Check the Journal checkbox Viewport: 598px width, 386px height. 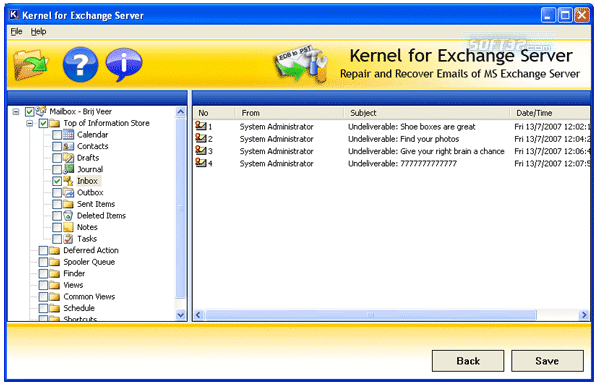click(x=57, y=169)
